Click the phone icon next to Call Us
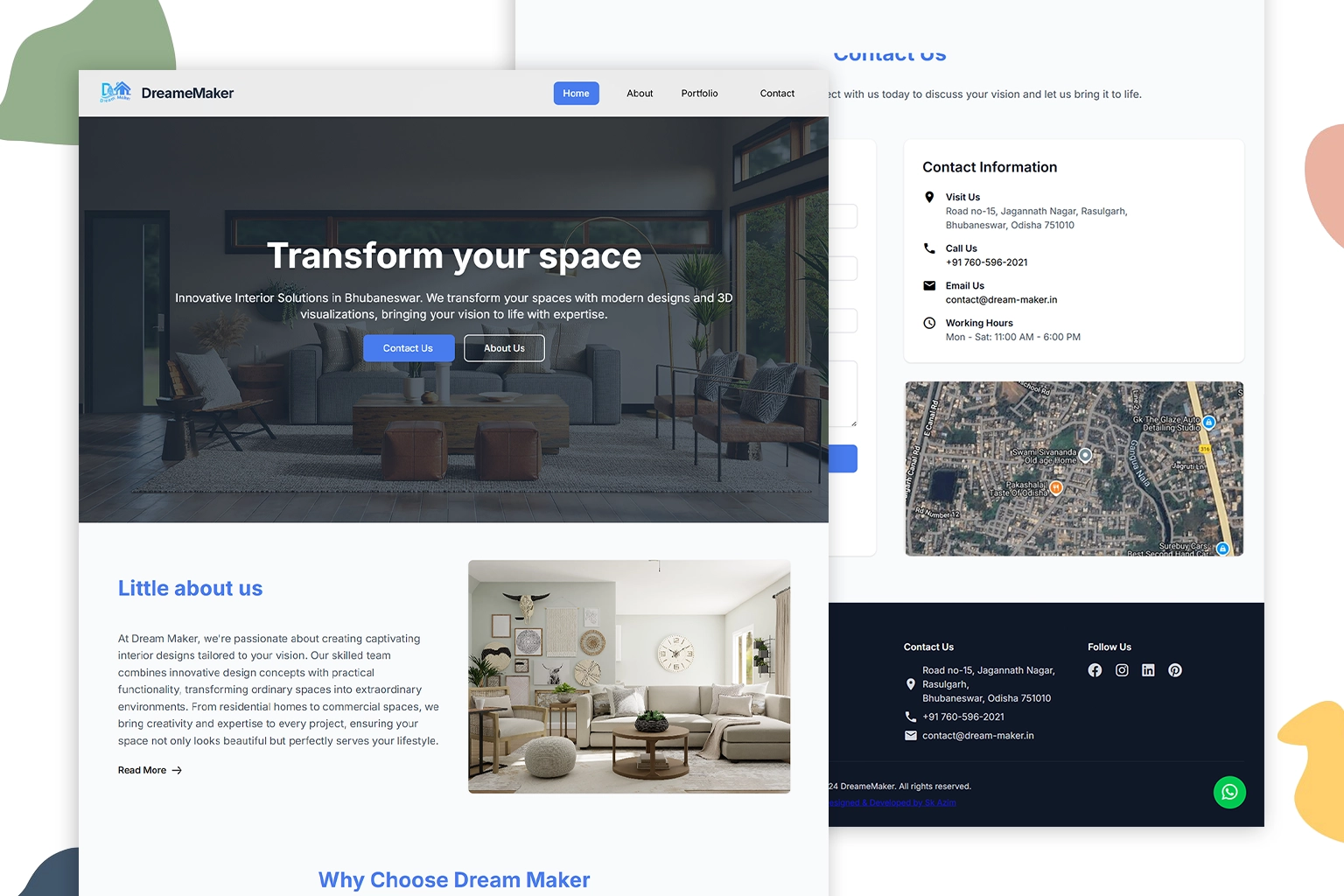Viewport: 1344px width, 896px height. pos(928,248)
